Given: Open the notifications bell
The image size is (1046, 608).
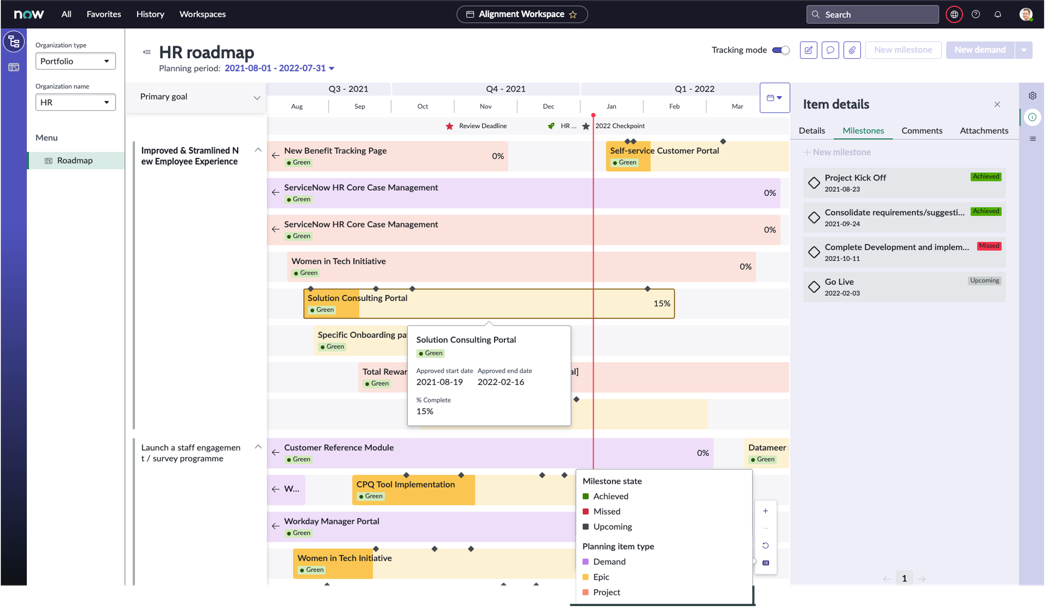Looking at the screenshot, I should [x=997, y=14].
